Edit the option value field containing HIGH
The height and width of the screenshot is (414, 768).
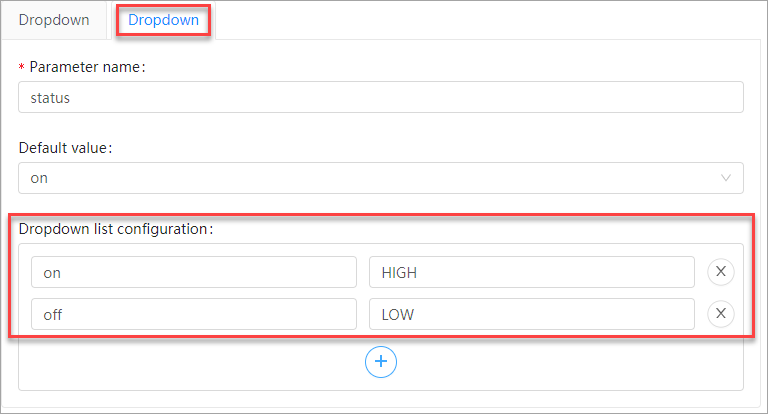tap(531, 272)
